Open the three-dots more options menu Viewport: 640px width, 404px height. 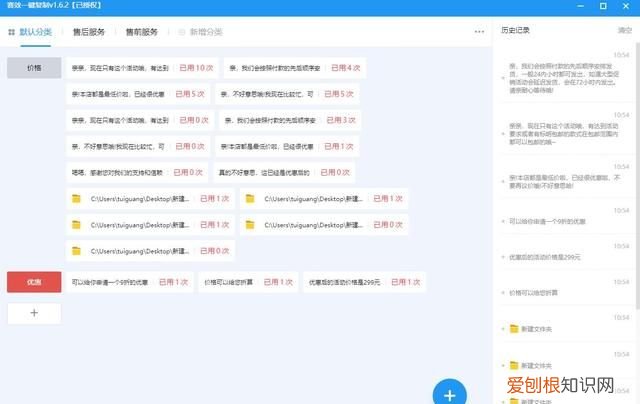pyautogui.click(x=479, y=31)
